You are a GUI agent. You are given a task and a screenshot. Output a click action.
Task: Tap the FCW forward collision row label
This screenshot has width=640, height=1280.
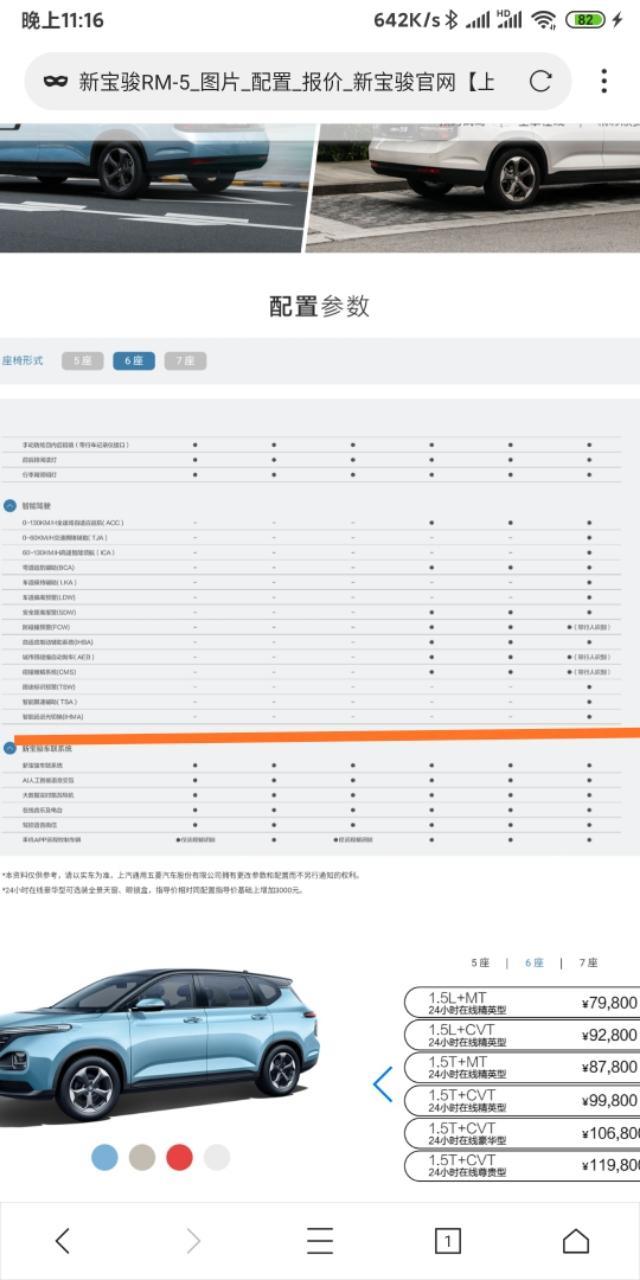(46, 627)
